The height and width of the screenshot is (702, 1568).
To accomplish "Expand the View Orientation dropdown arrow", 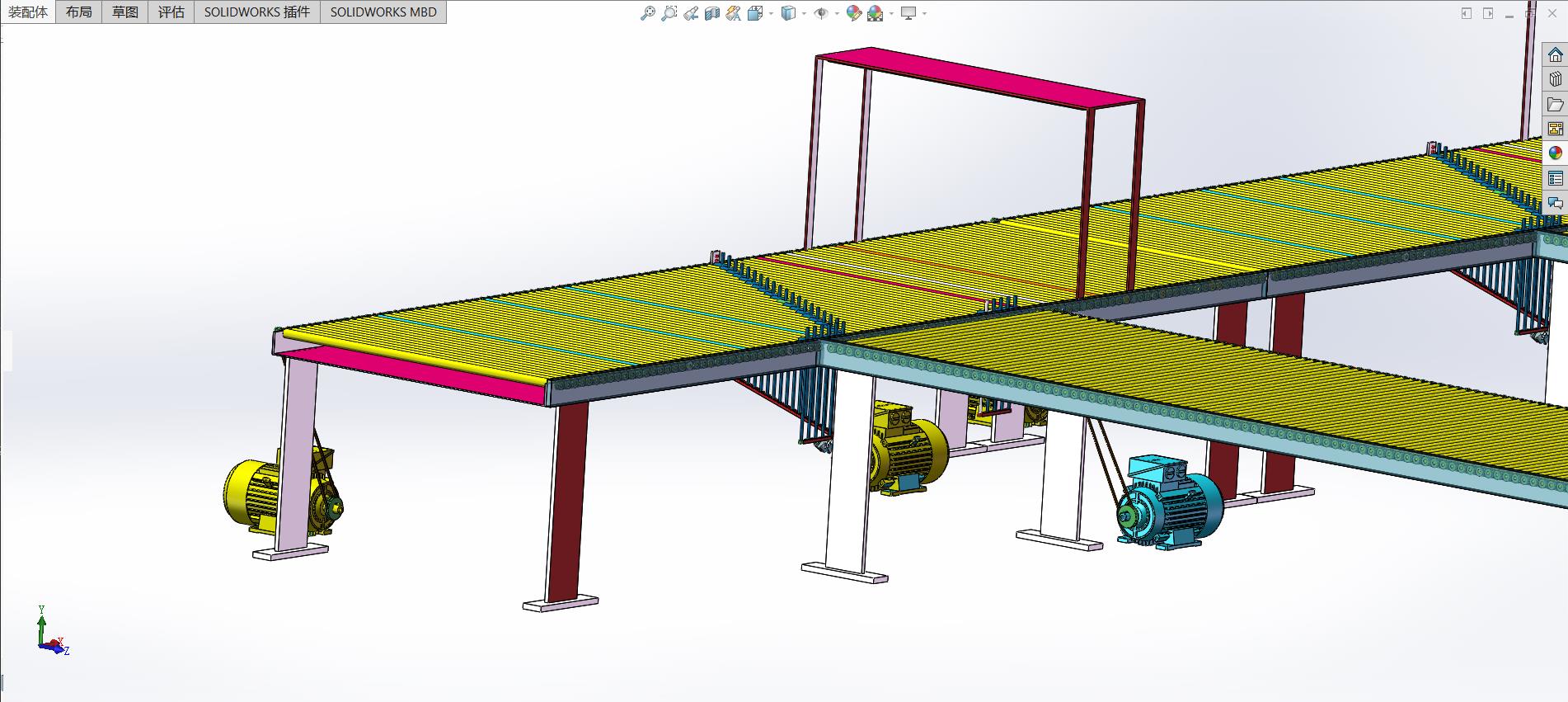I will tap(771, 13).
